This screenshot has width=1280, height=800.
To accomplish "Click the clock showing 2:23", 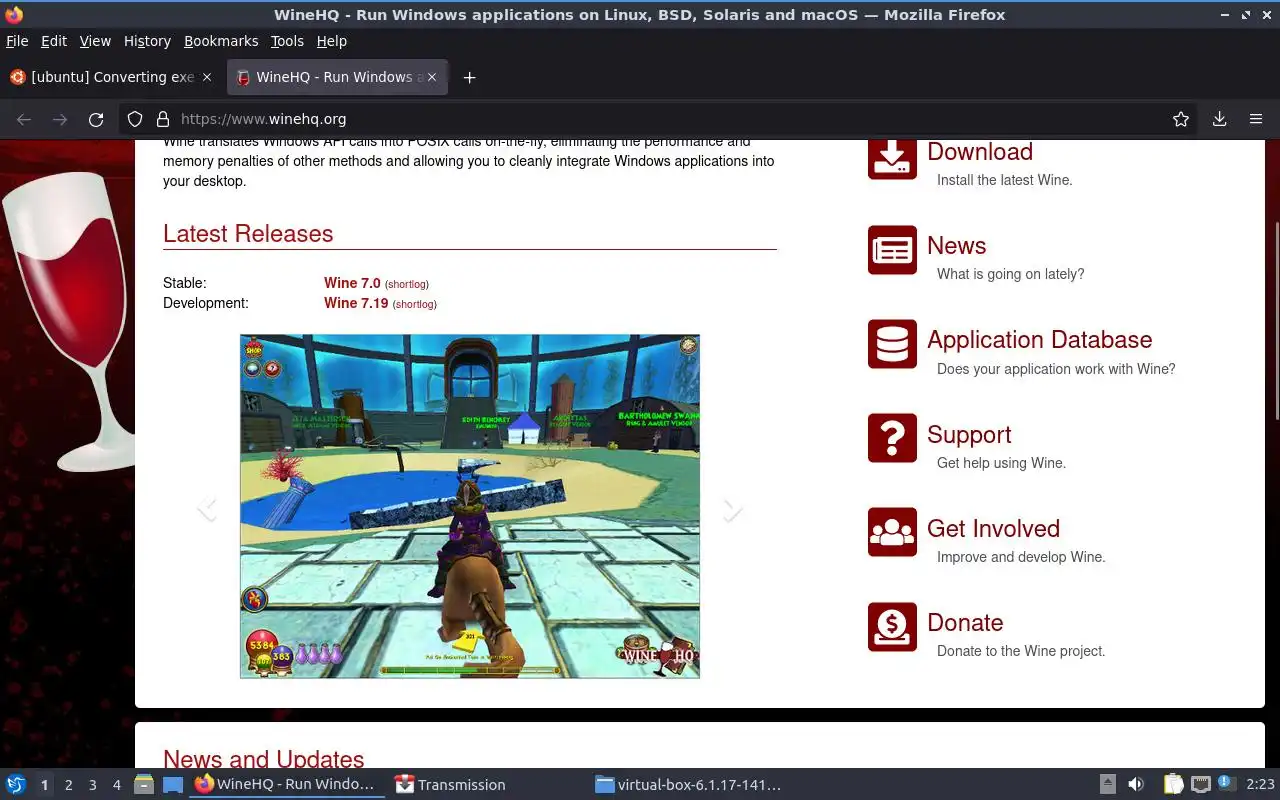I will tap(1260, 785).
